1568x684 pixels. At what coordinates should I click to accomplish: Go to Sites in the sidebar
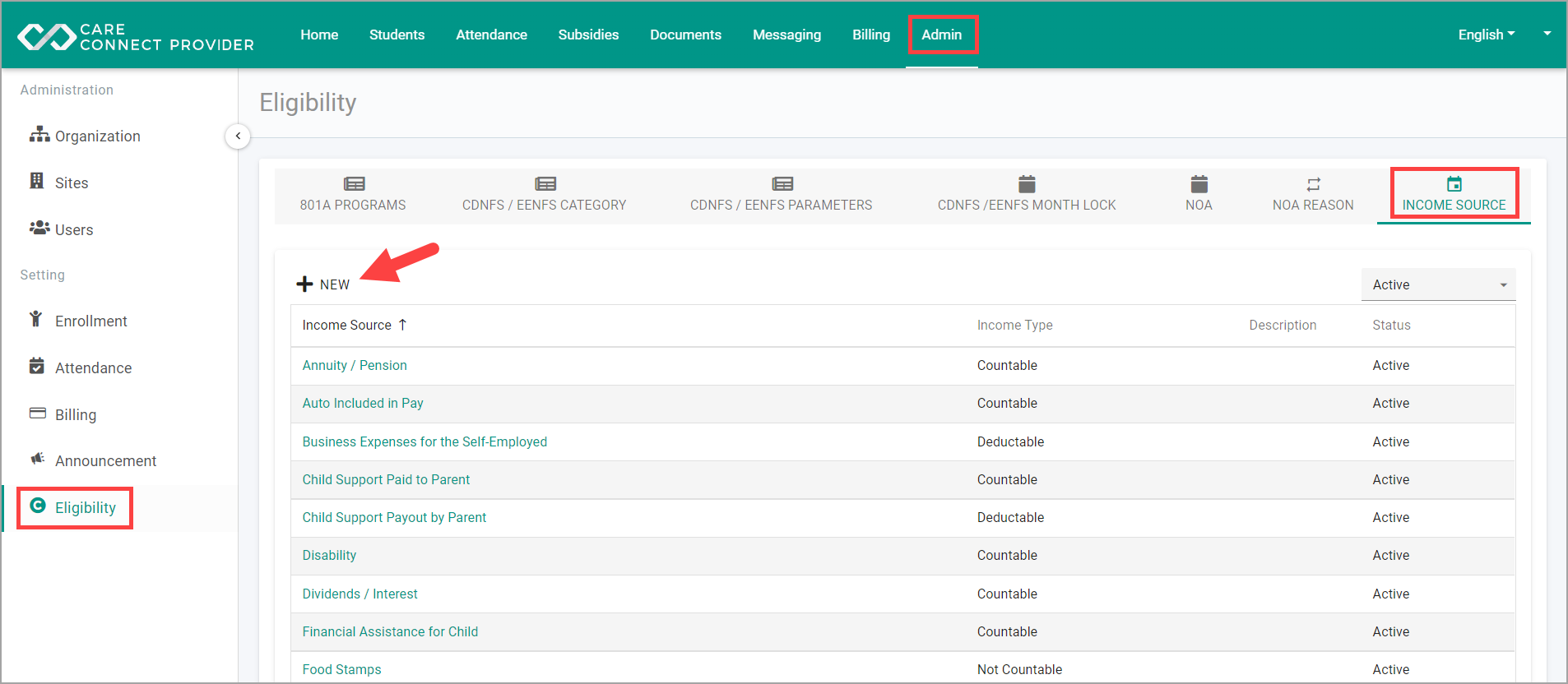72,183
